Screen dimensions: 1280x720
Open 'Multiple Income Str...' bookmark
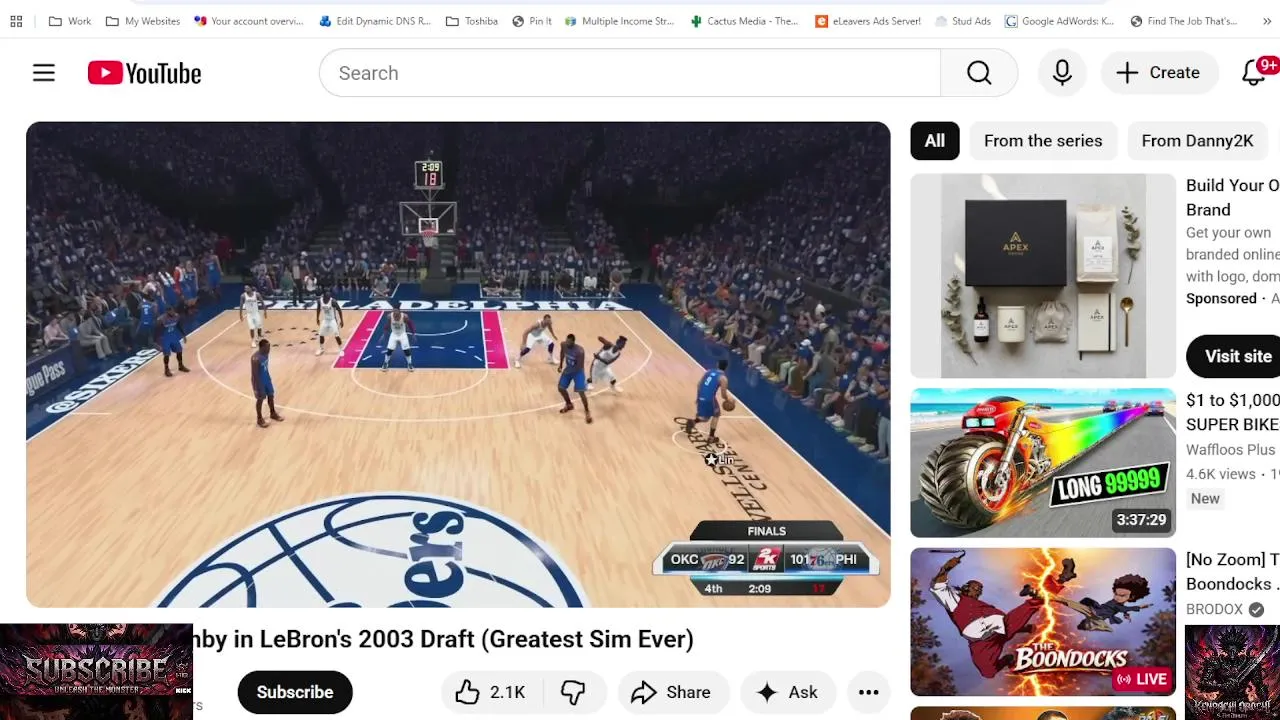click(x=620, y=21)
